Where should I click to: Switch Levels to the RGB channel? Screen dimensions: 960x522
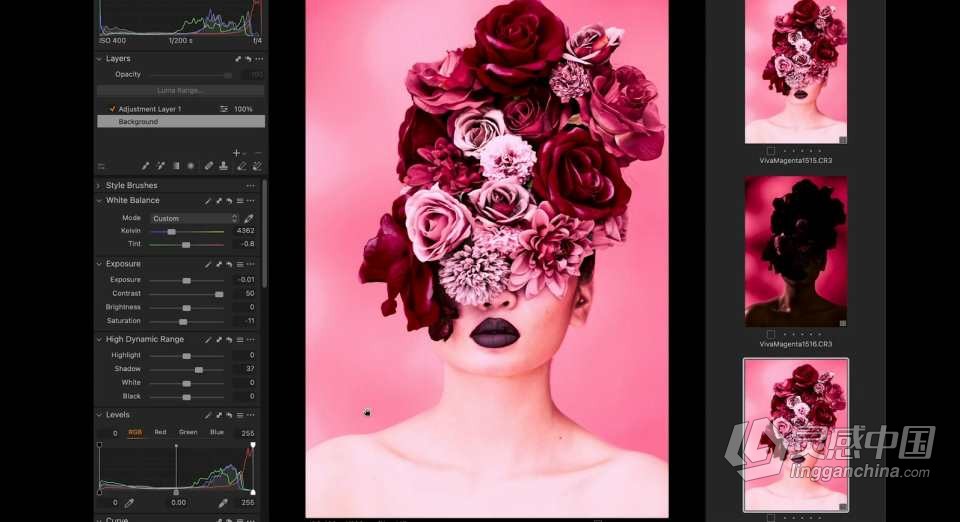pos(135,433)
